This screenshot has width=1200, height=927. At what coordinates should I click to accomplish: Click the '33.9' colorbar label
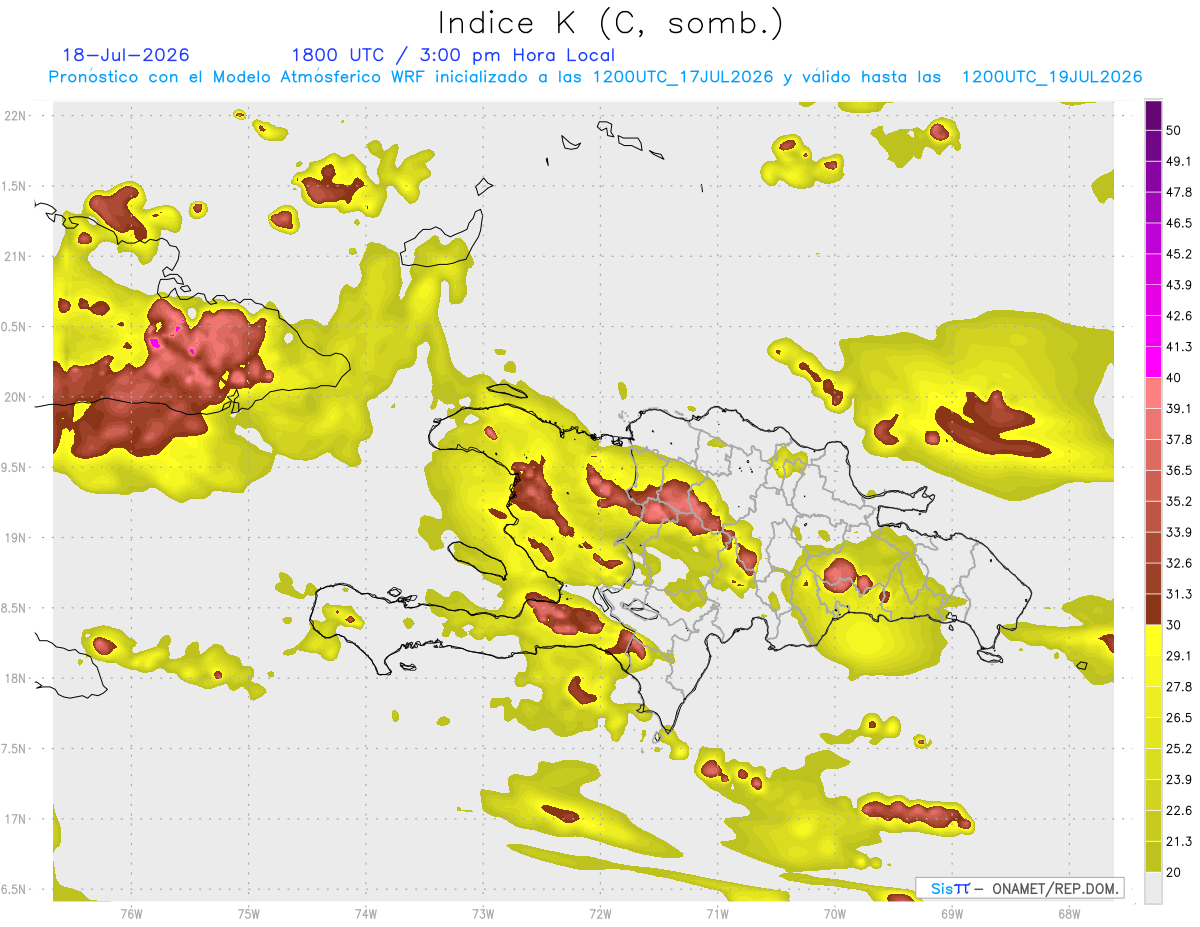click(x=1179, y=532)
